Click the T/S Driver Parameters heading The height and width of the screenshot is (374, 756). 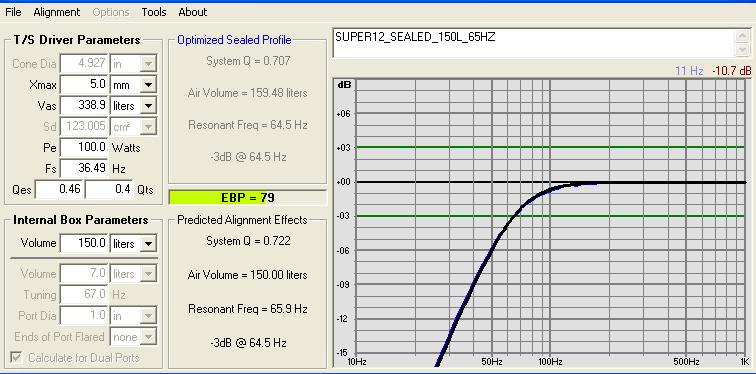pos(77,40)
